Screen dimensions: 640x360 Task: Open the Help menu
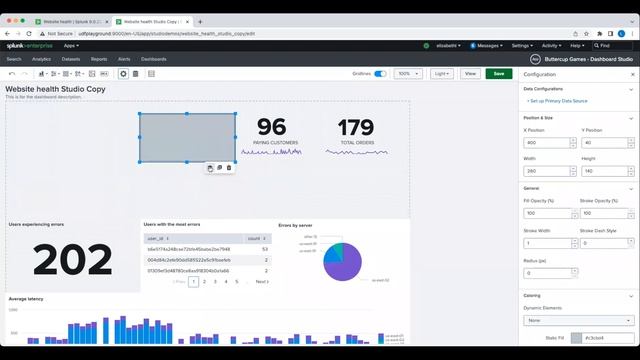click(577, 46)
